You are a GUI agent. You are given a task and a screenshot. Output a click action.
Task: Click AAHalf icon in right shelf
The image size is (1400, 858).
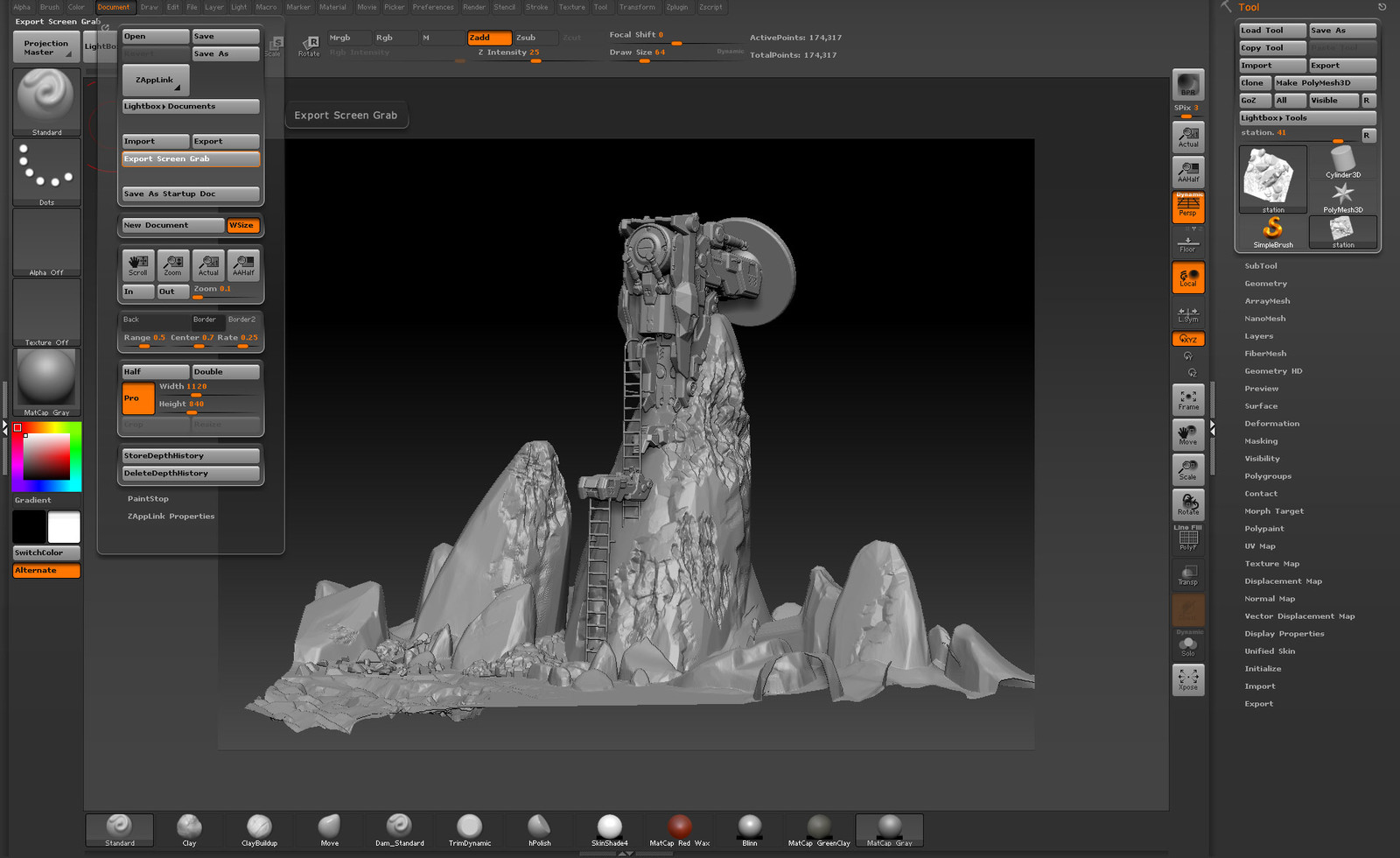[x=1188, y=172]
